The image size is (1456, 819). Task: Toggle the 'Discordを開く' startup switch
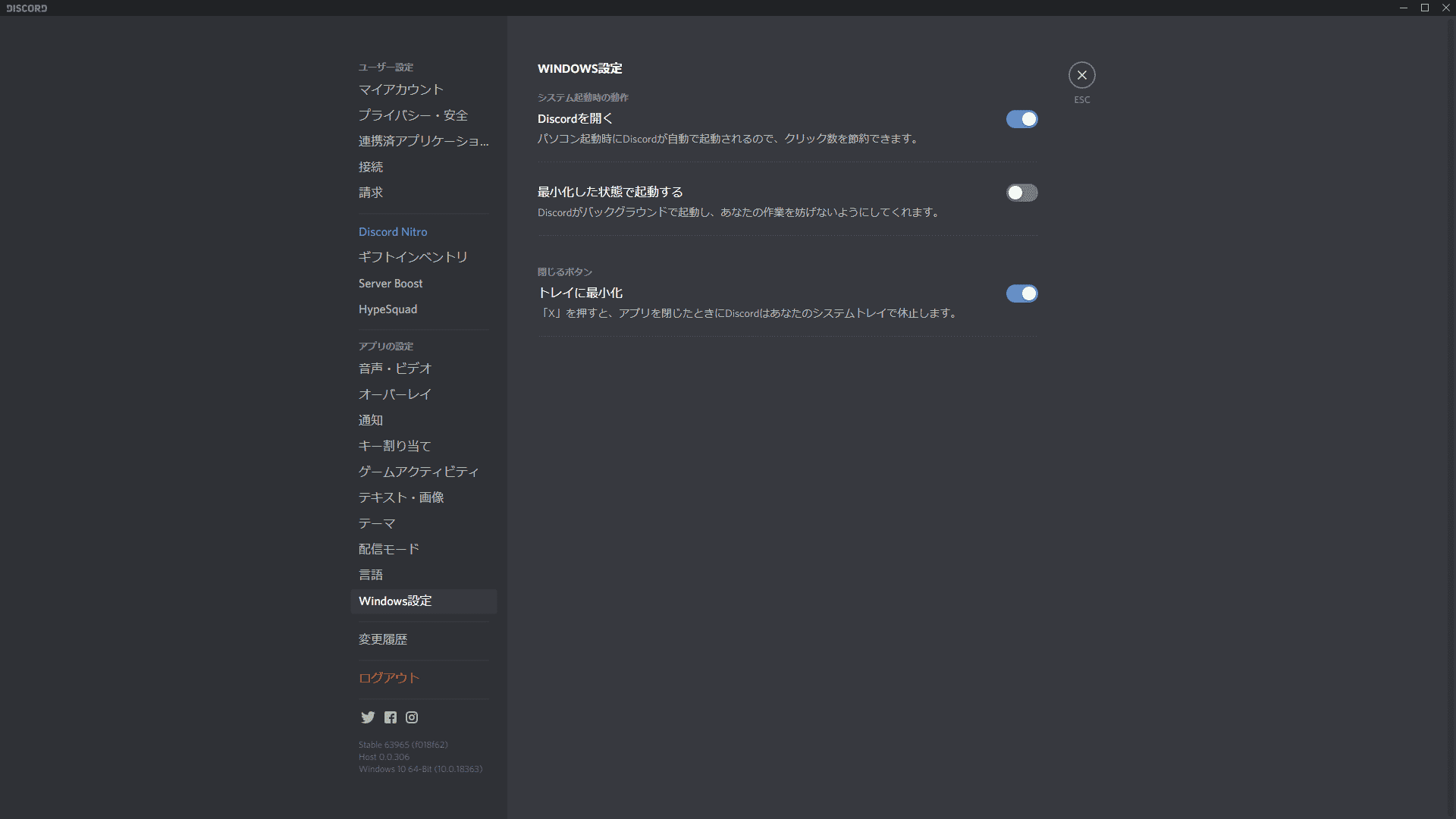coord(1021,119)
